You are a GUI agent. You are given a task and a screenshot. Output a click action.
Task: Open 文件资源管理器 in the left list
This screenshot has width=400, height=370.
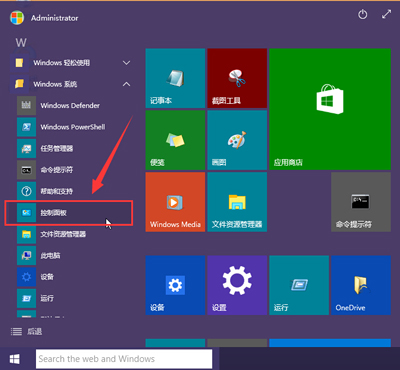(x=70, y=234)
